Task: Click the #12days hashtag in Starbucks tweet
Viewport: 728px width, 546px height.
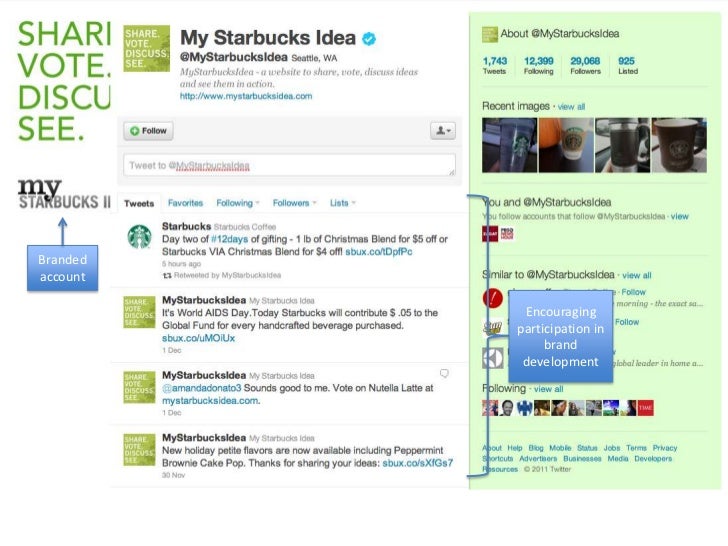Action: pos(229,239)
